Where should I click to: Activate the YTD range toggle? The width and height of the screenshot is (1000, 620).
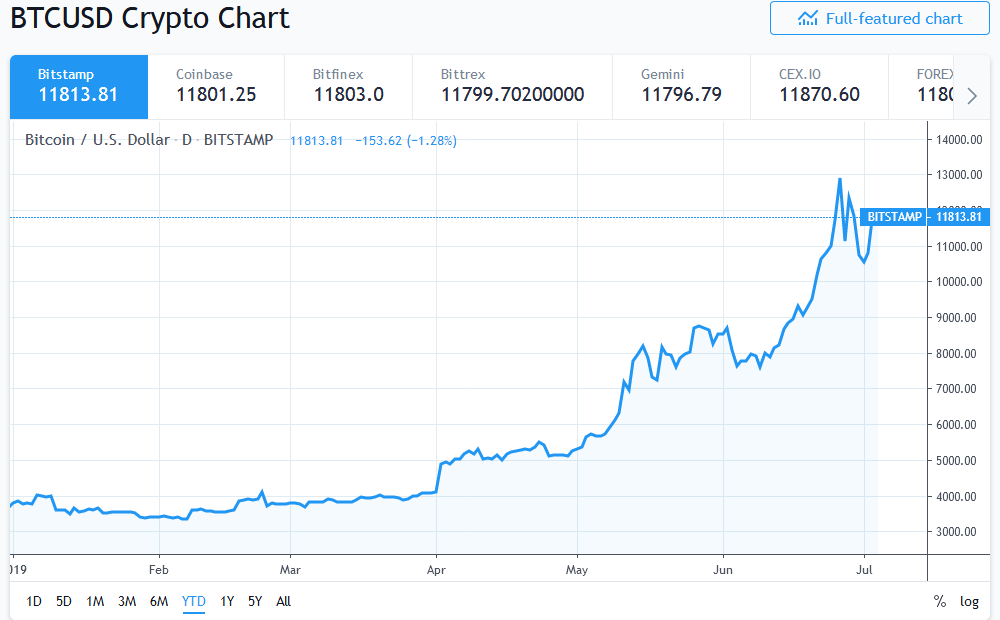[x=192, y=601]
